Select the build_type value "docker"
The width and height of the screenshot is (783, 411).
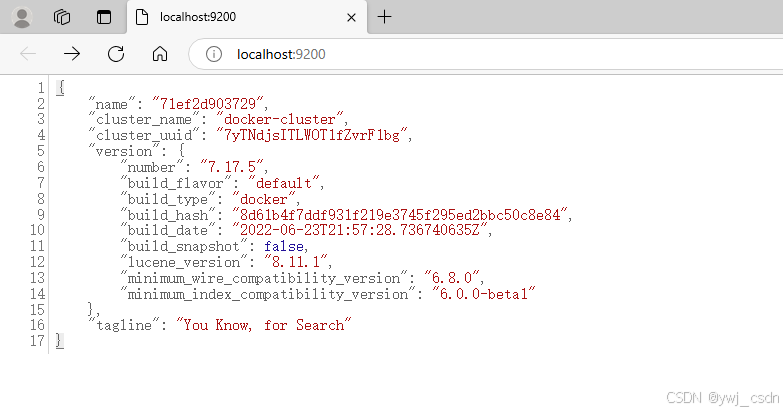(x=263, y=199)
